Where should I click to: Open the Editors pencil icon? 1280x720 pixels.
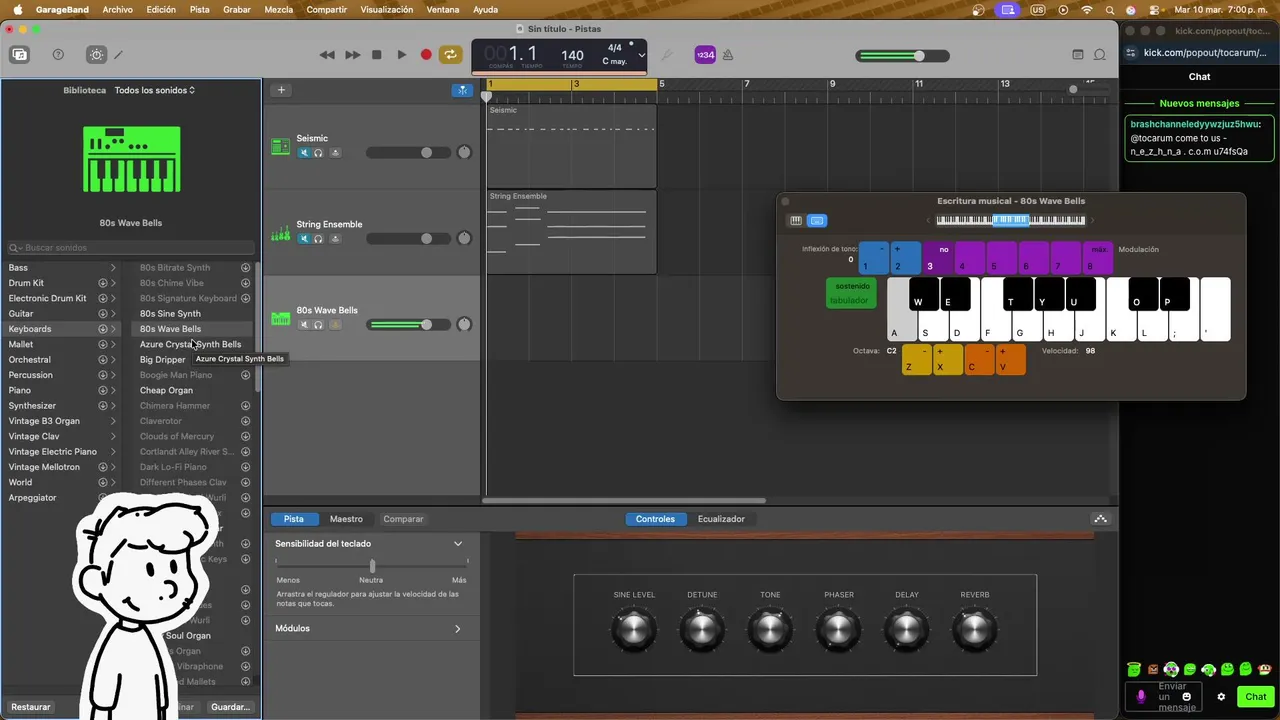click(118, 55)
